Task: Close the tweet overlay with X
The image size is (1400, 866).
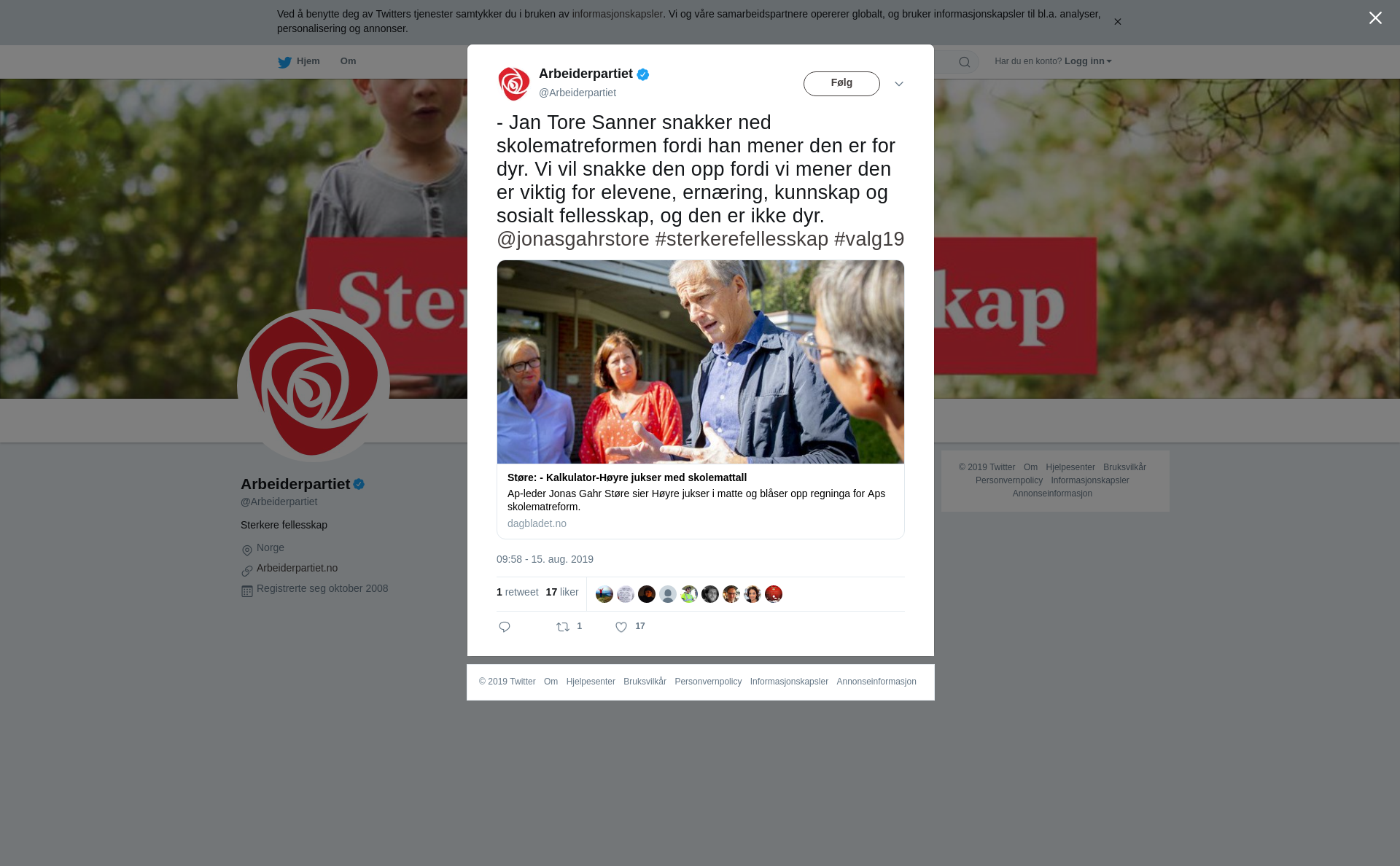Action: point(1375,17)
